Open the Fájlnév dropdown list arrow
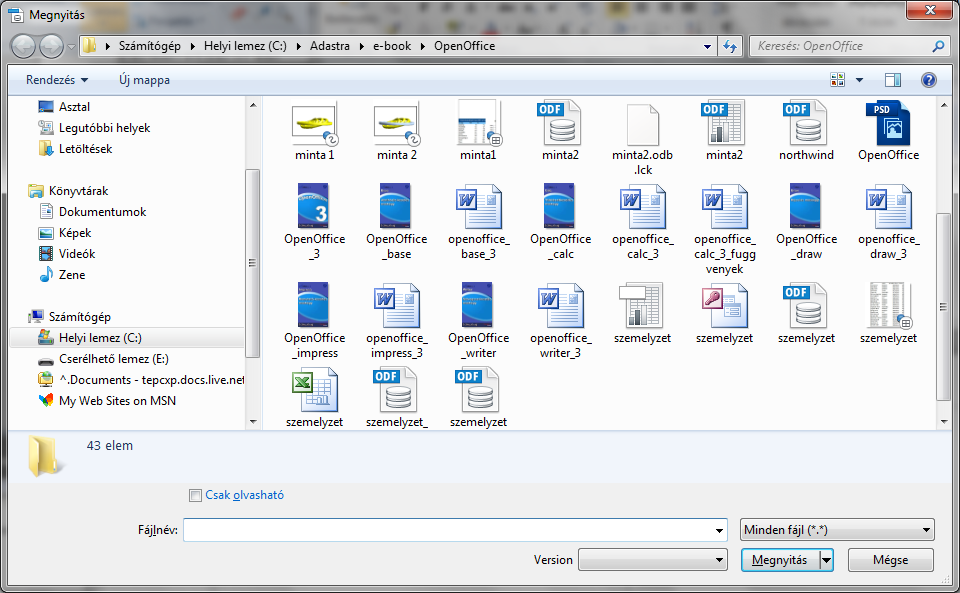The width and height of the screenshot is (960, 593). tap(719, 530)
